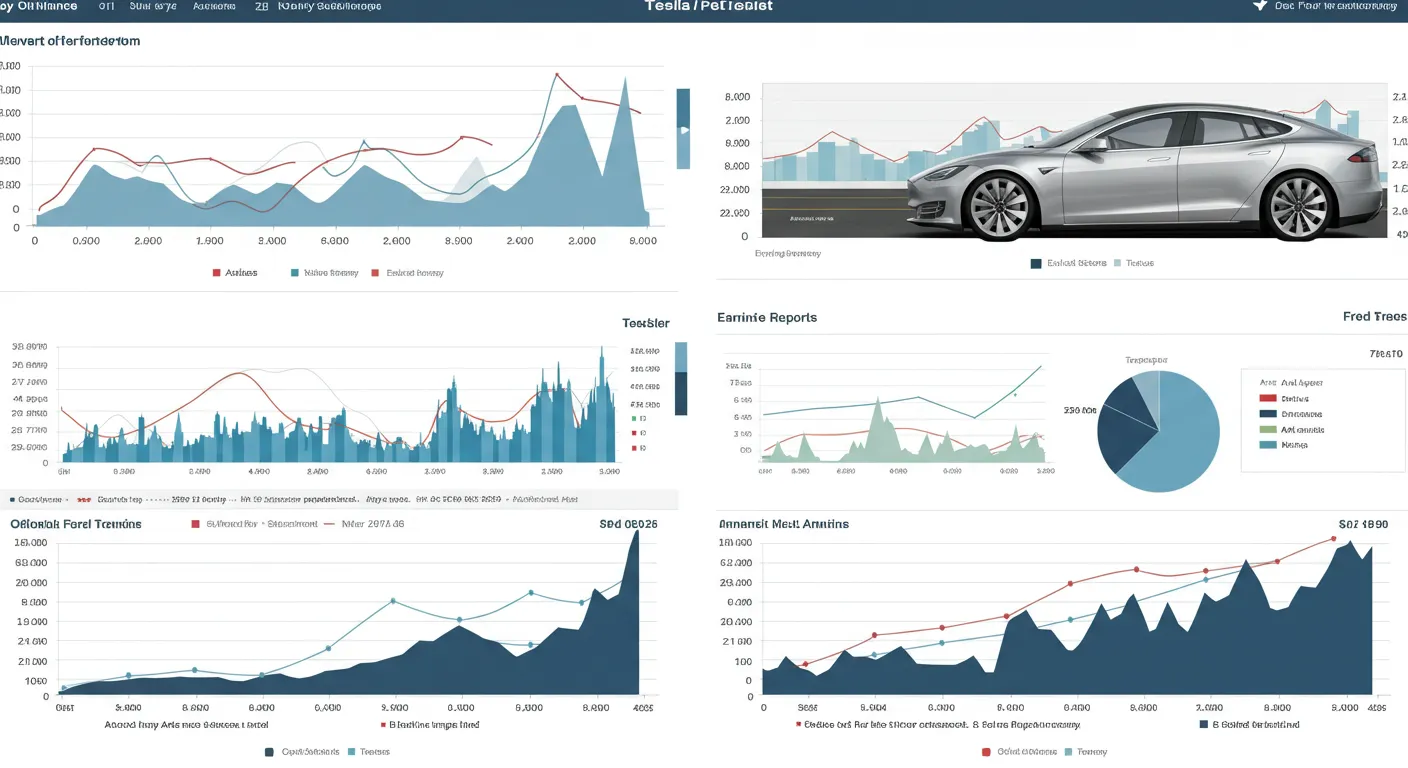This screenshot has height=768, width=1408.
Task: Click the small green square right of the middle-left chart
Action: tap(634, 418)
